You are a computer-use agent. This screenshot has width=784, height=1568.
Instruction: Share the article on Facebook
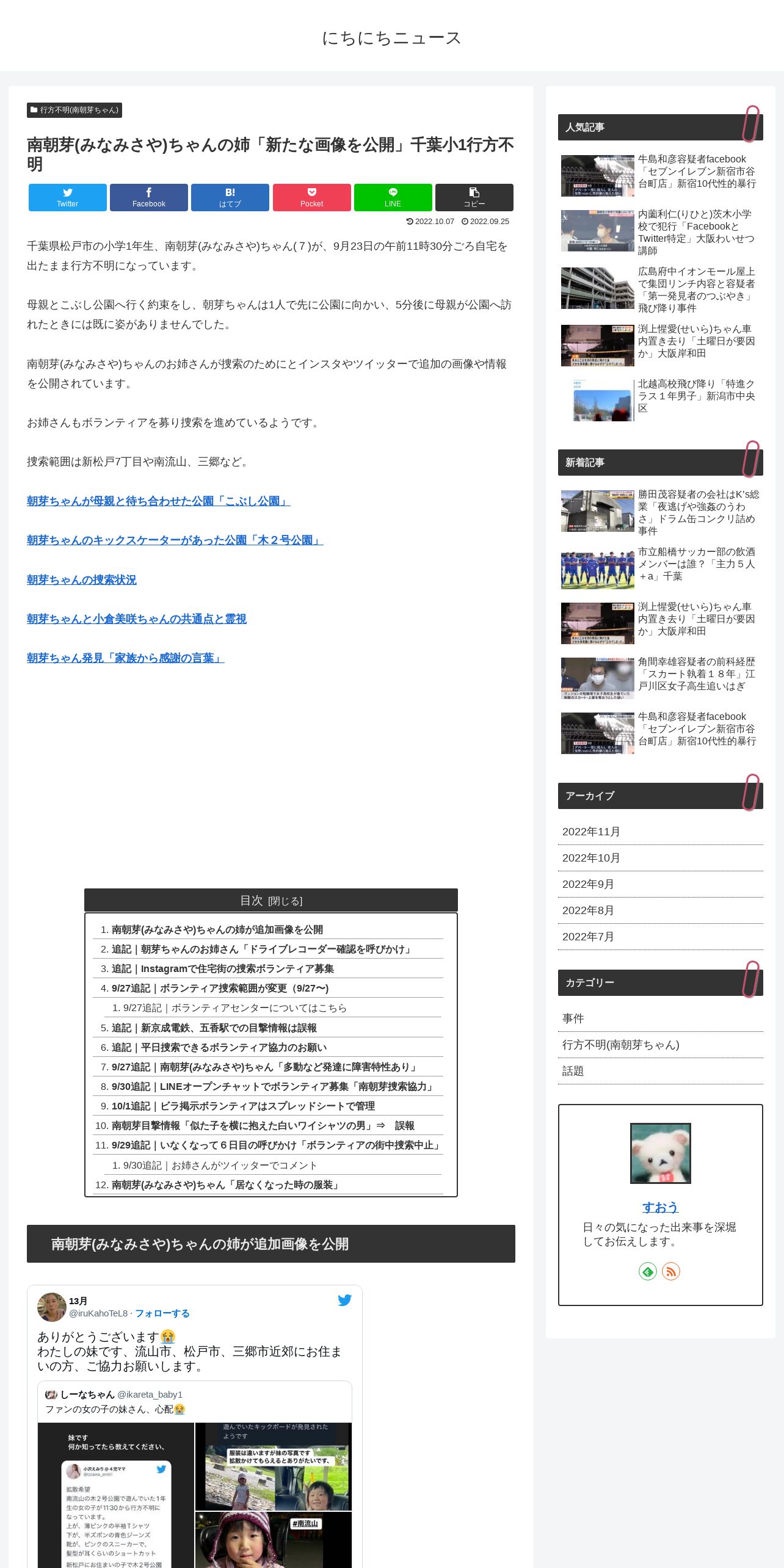coord(148,197)
